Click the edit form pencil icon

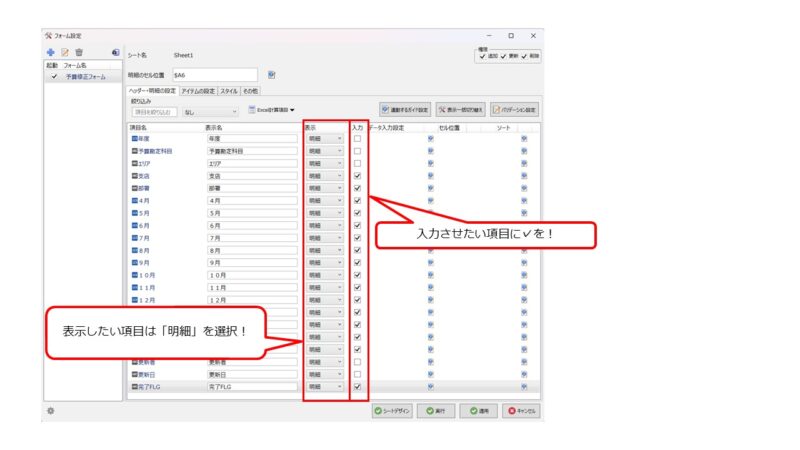pos(64,52)
